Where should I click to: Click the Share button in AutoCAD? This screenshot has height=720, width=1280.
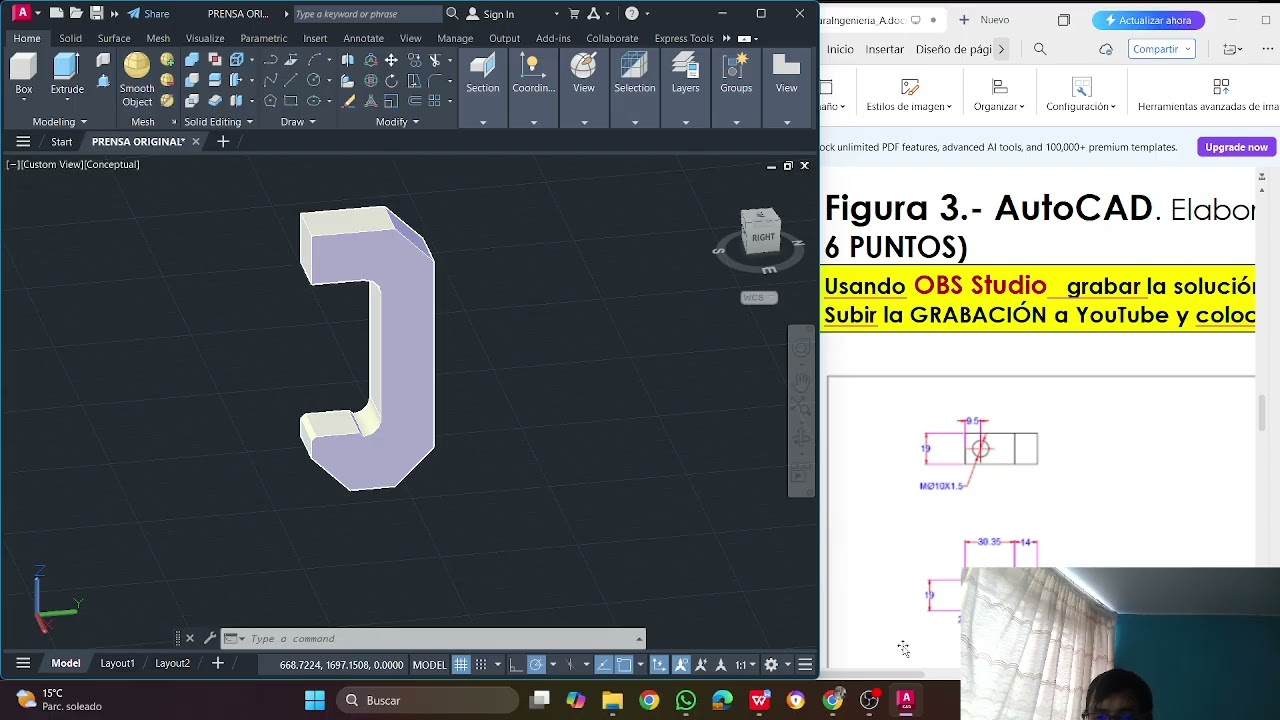tap(148, 14)
